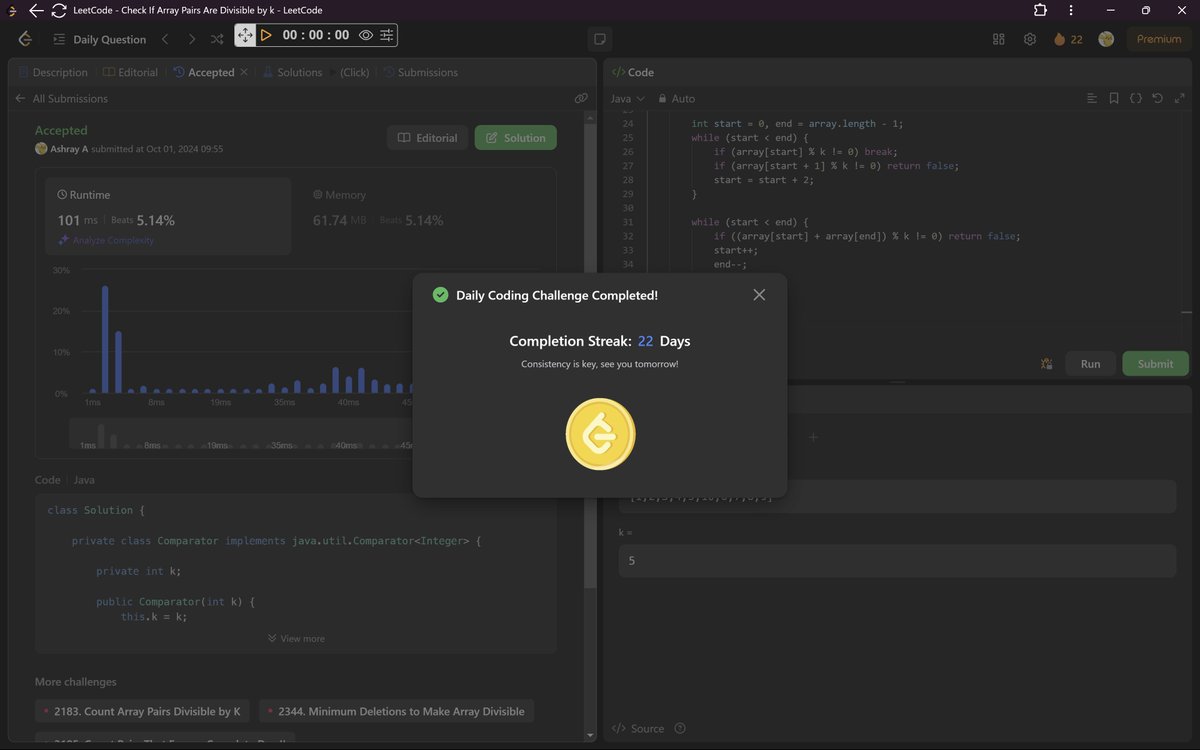
Task: Click the Accepted status heading
Action: click(x=61, y=130)
